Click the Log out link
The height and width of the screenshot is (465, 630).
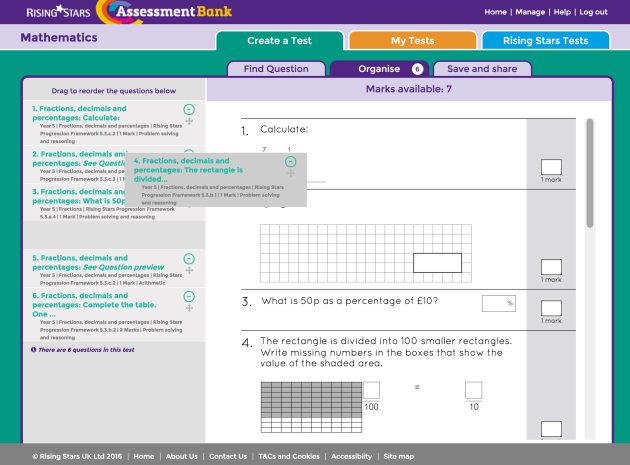click(593, 12)
